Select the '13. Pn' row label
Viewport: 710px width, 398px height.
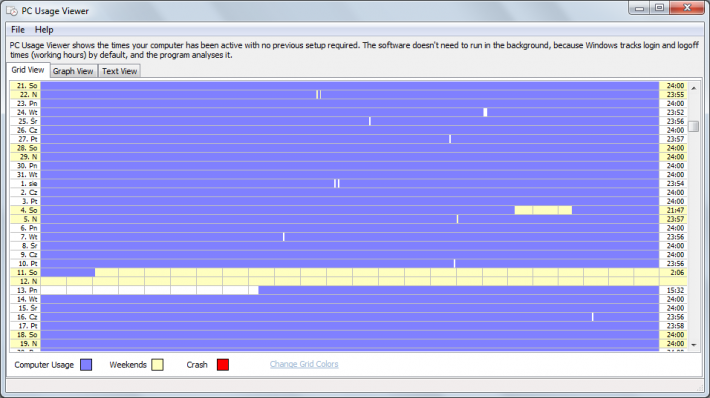(x=25, y=290)
